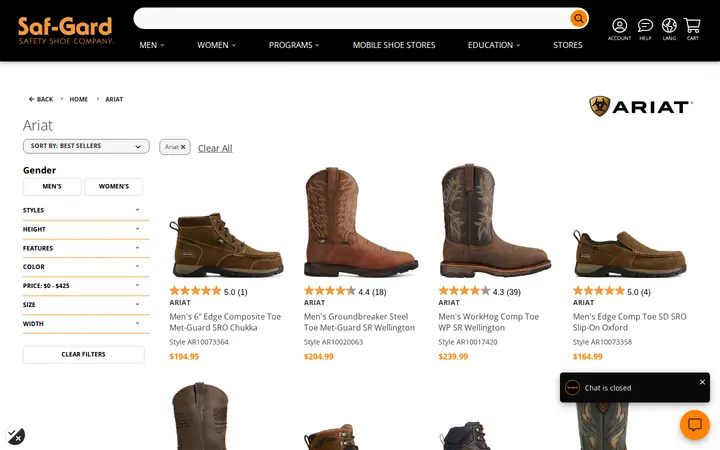The image size is (720, 450).
Task: Open the WorkHog Comp Toe Wellington image
Action: pyautogui.click(x=495, y=220)
